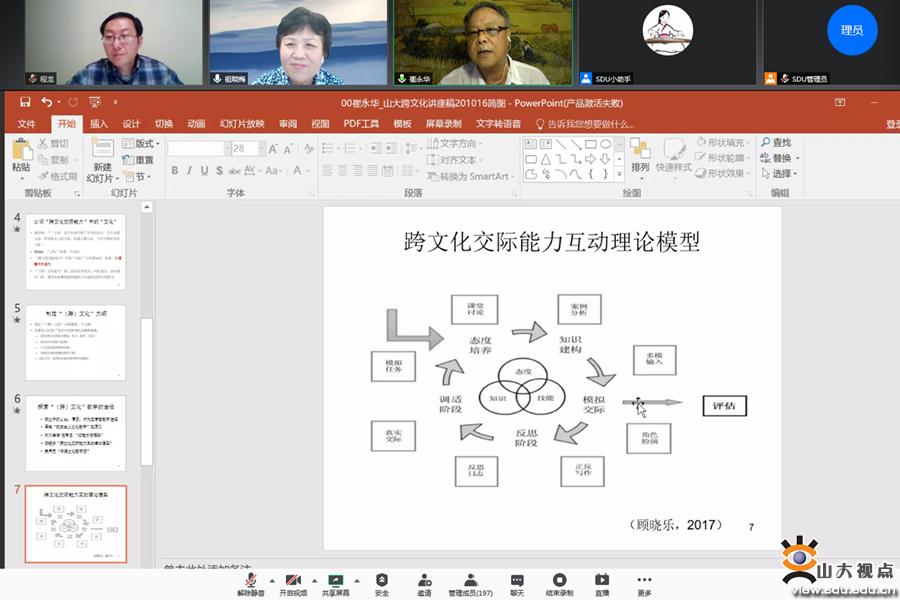
Task: Open the 文件 file menu
Action: pos(26,124)
